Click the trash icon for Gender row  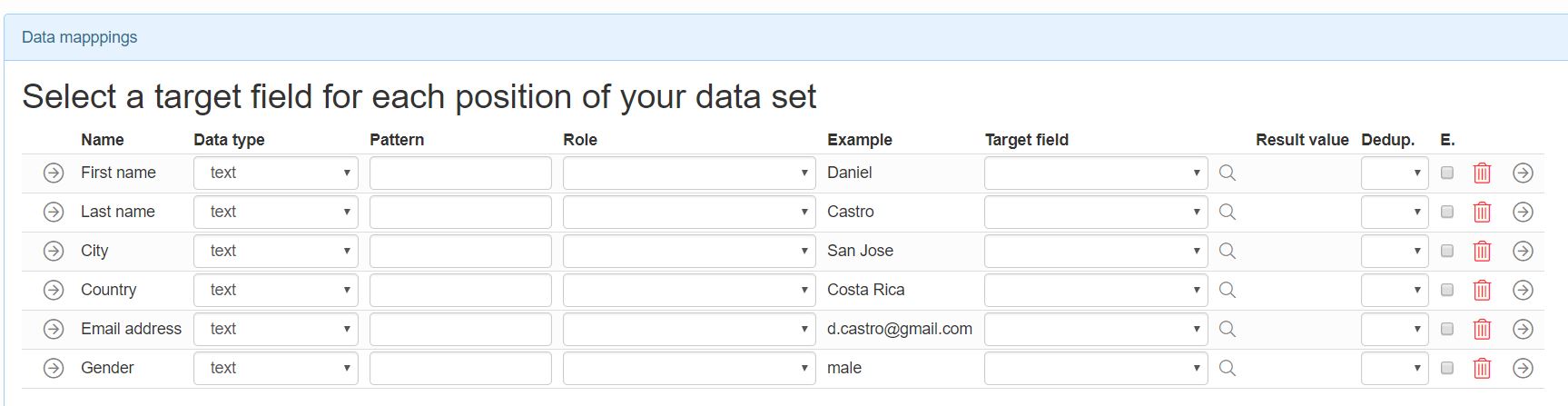point(1482,368)
